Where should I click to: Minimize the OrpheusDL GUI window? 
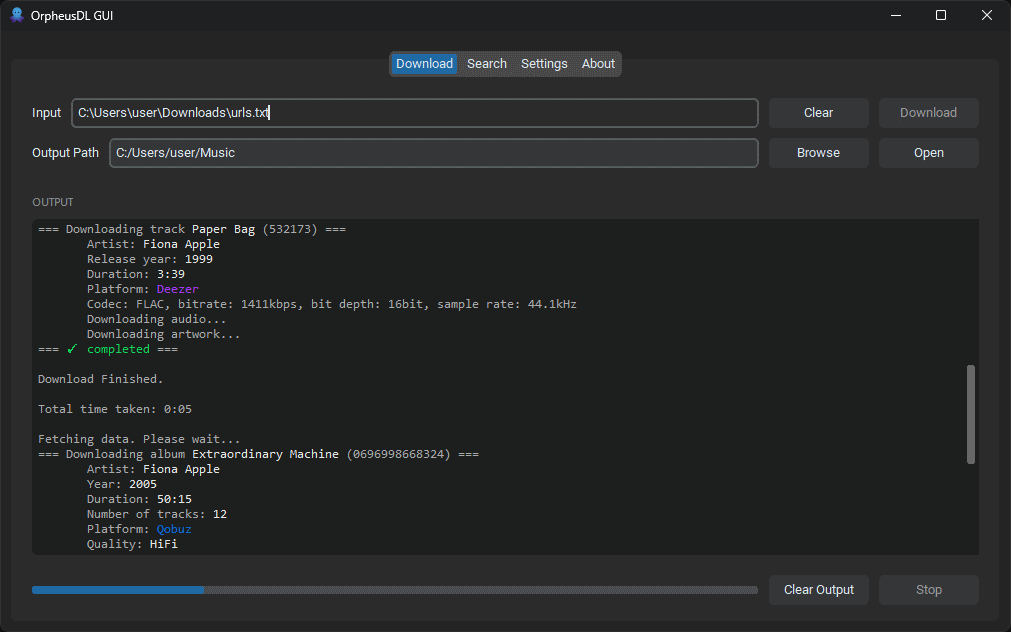click(x=896, y=15)
